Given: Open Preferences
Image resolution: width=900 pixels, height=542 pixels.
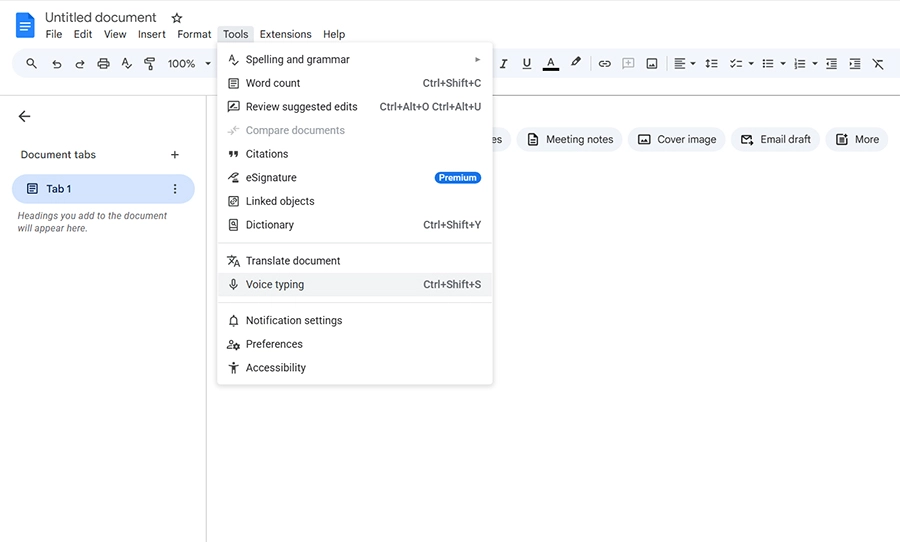Looking at the screenshot, I should tap(355, 344).
